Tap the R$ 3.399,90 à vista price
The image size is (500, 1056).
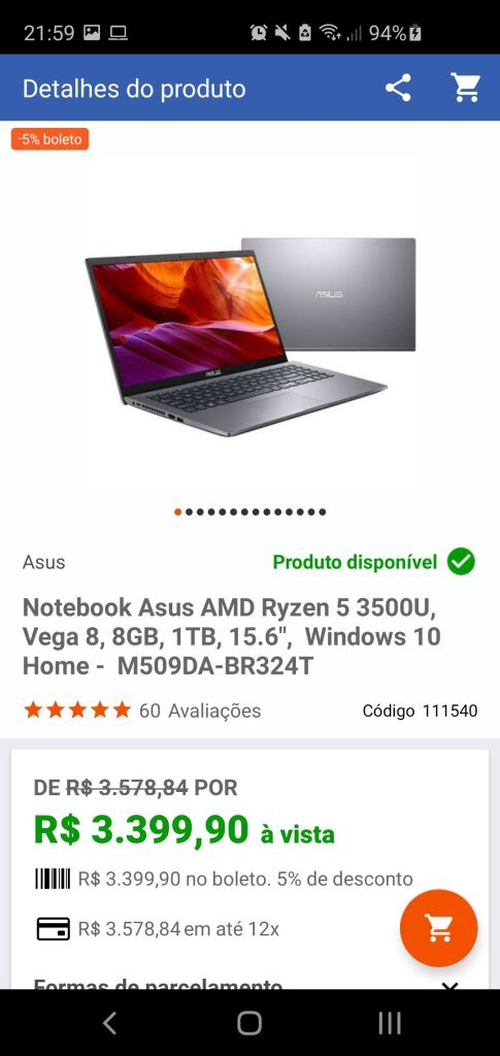(x=184, y=830)
